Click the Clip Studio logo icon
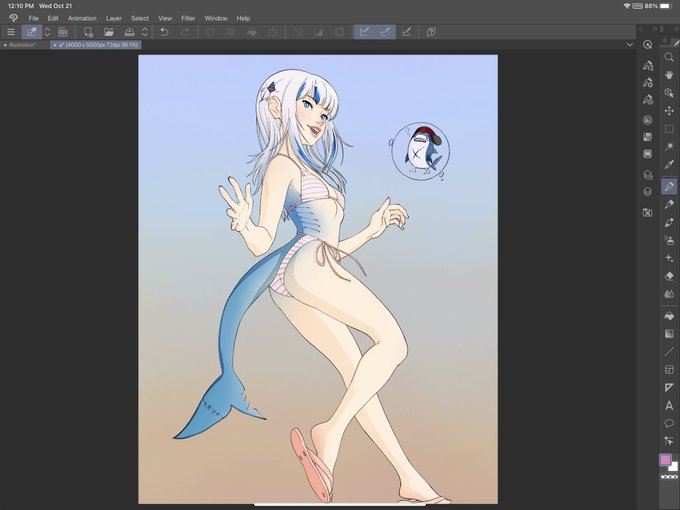The image size is (680, 510). click(13, 18)
